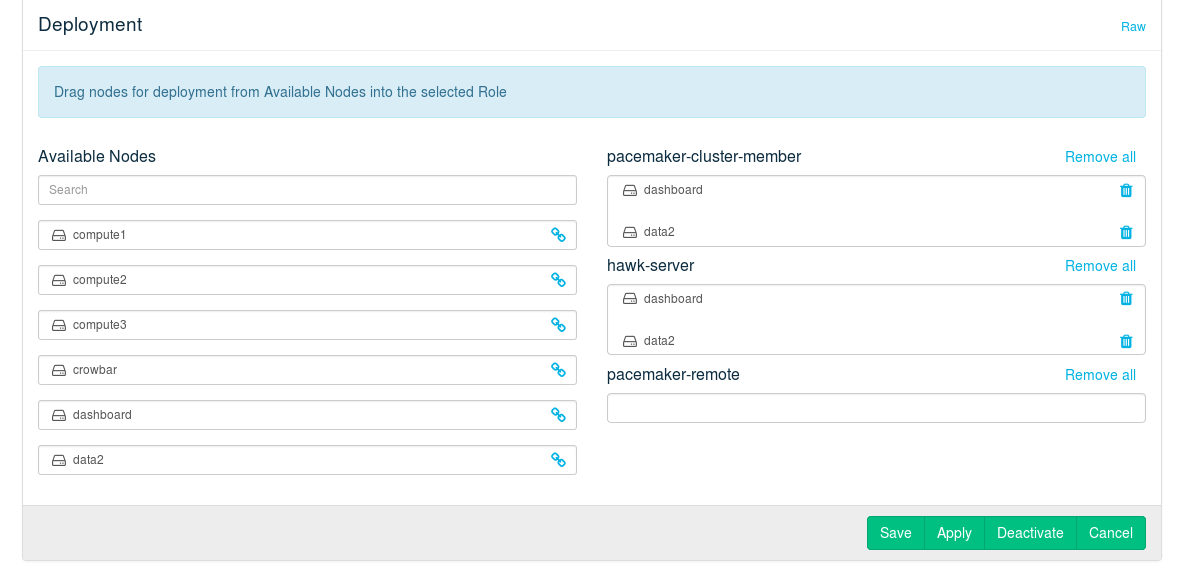Click link icon in dashboard available node row
This screenshot has width=1183, height=581.
(x=558, y=415)
